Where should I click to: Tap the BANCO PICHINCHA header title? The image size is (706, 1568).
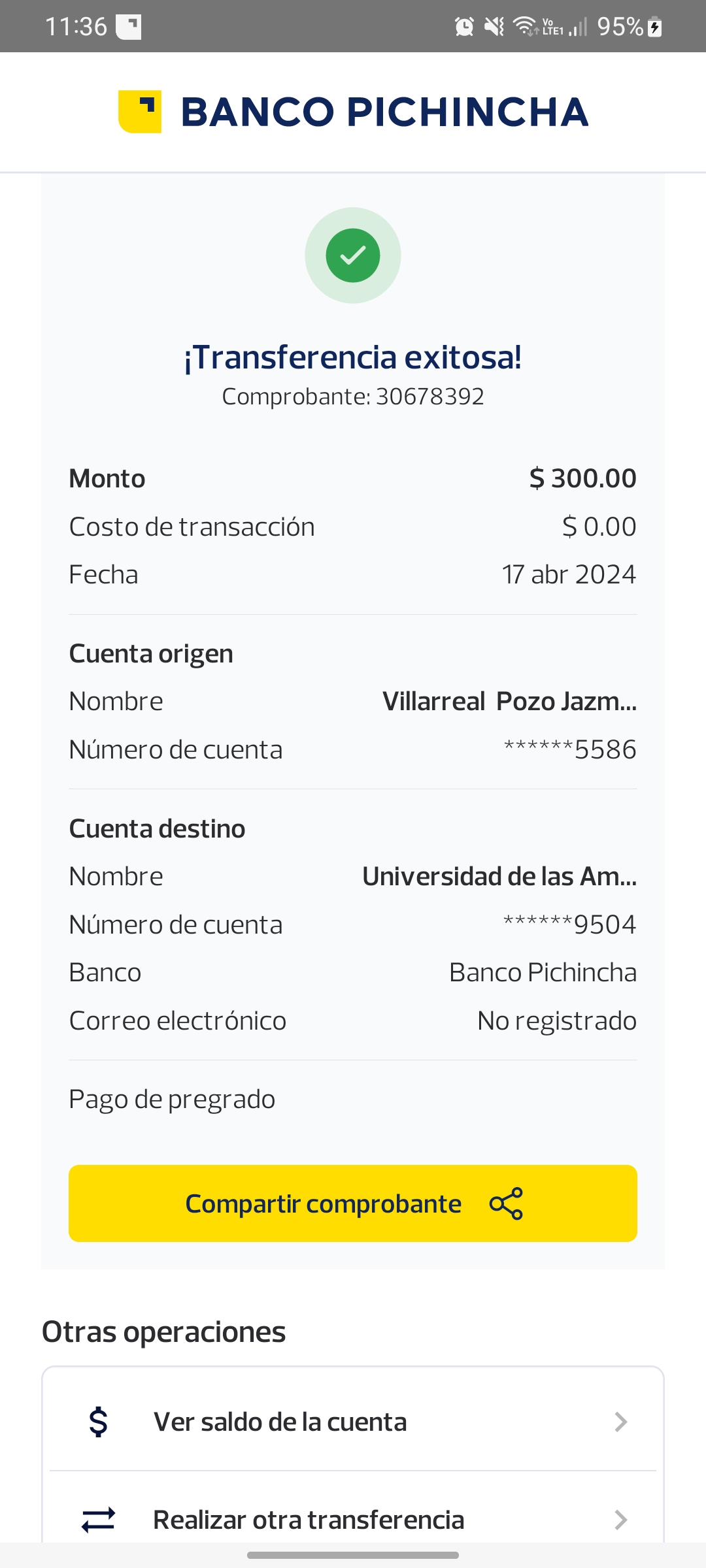pos(384,112)
